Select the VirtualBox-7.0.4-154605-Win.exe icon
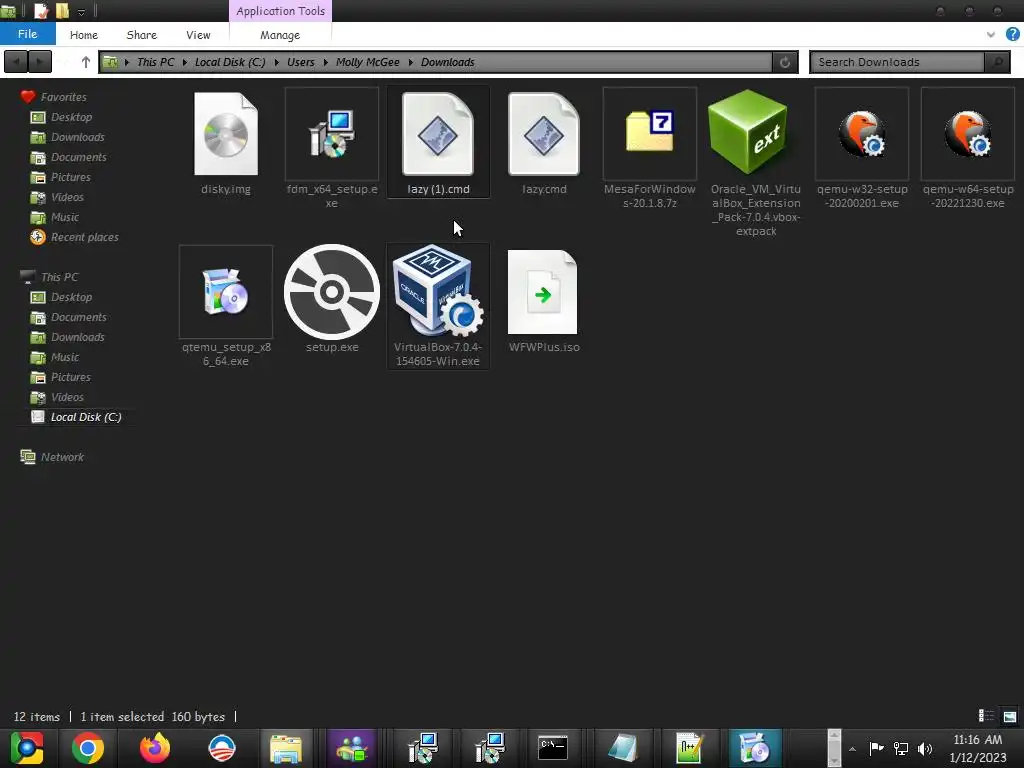1024x768 pixels. (438, 291)
